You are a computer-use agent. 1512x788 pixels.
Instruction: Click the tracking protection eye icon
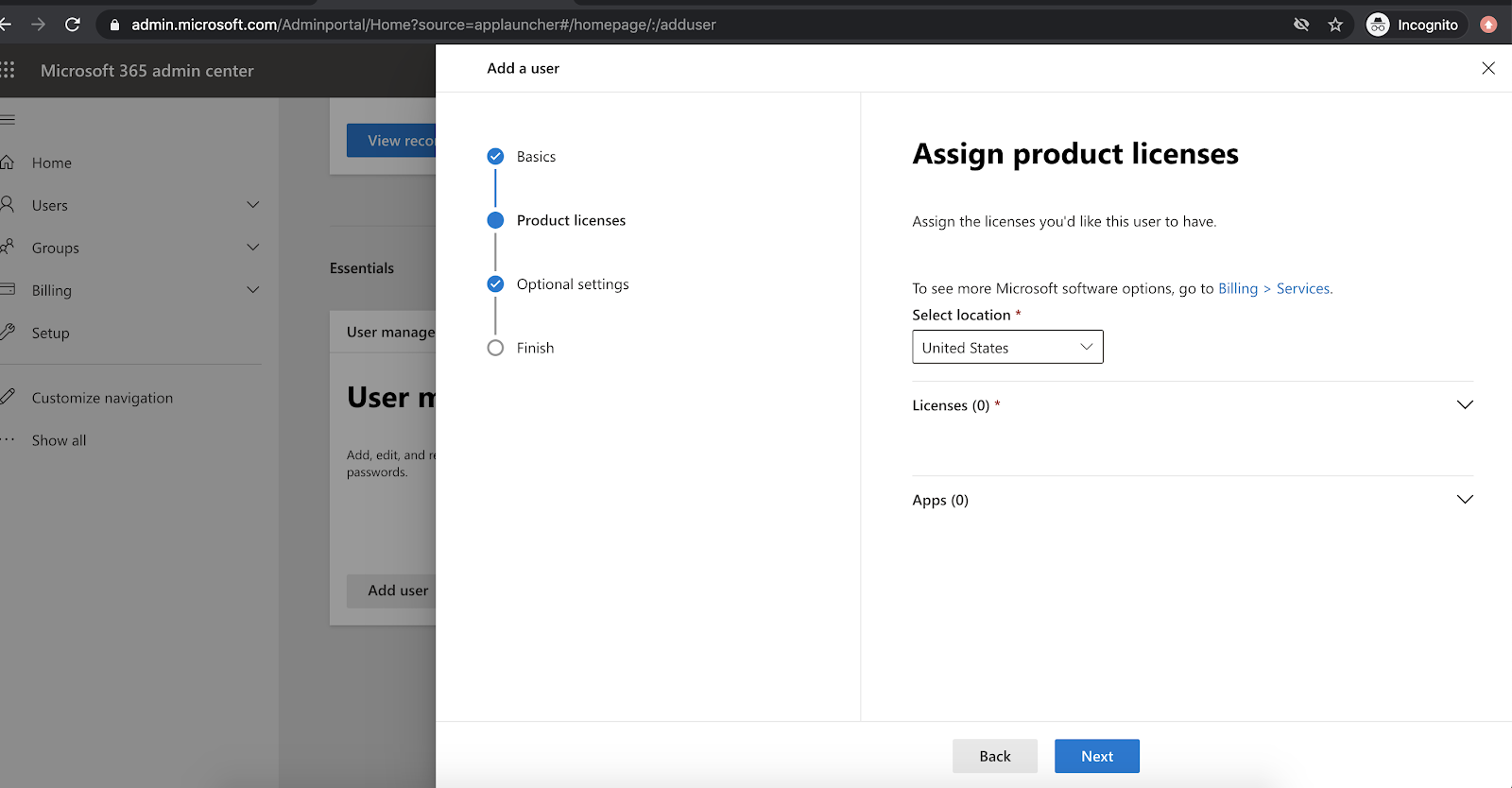pyautogui.click(x=1301, y=25)
